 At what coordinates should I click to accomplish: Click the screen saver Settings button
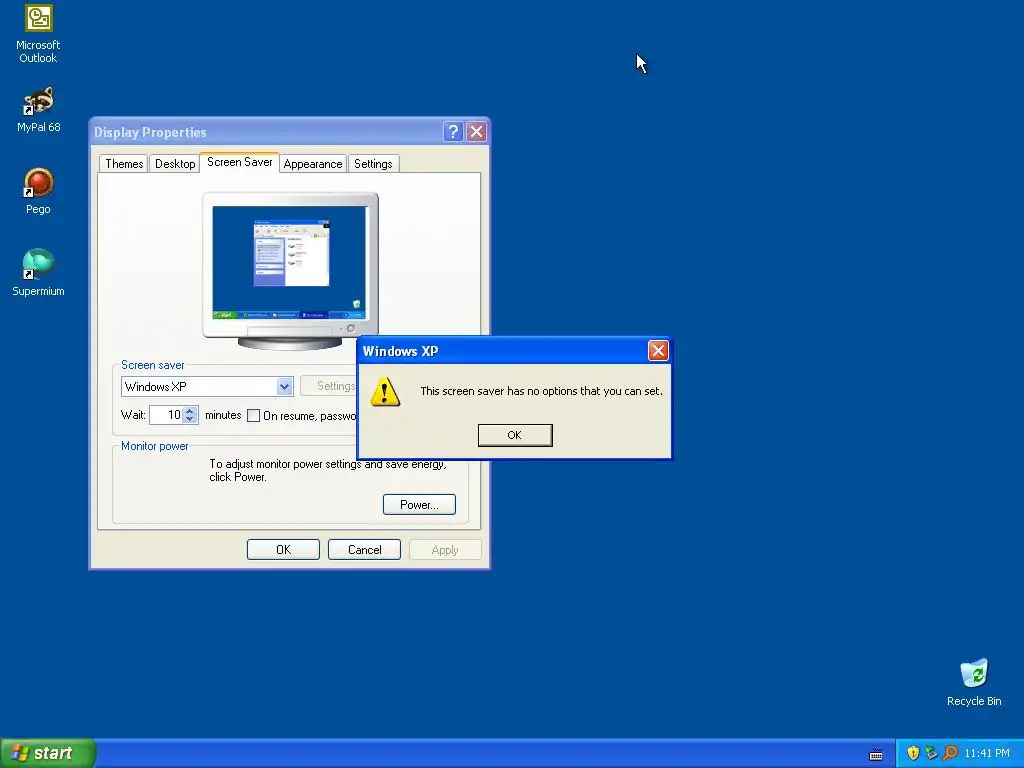point(329,386)
